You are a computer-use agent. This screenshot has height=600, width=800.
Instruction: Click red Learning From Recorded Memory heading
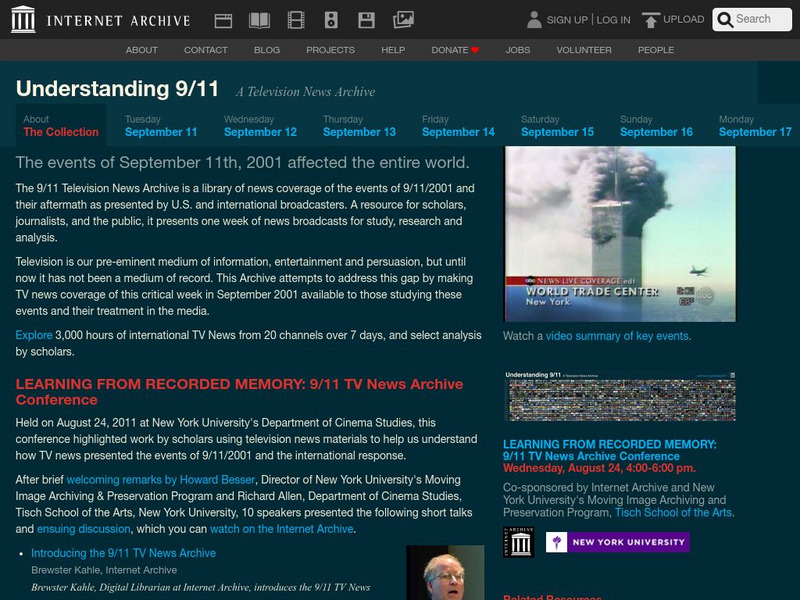pos(239,392)
